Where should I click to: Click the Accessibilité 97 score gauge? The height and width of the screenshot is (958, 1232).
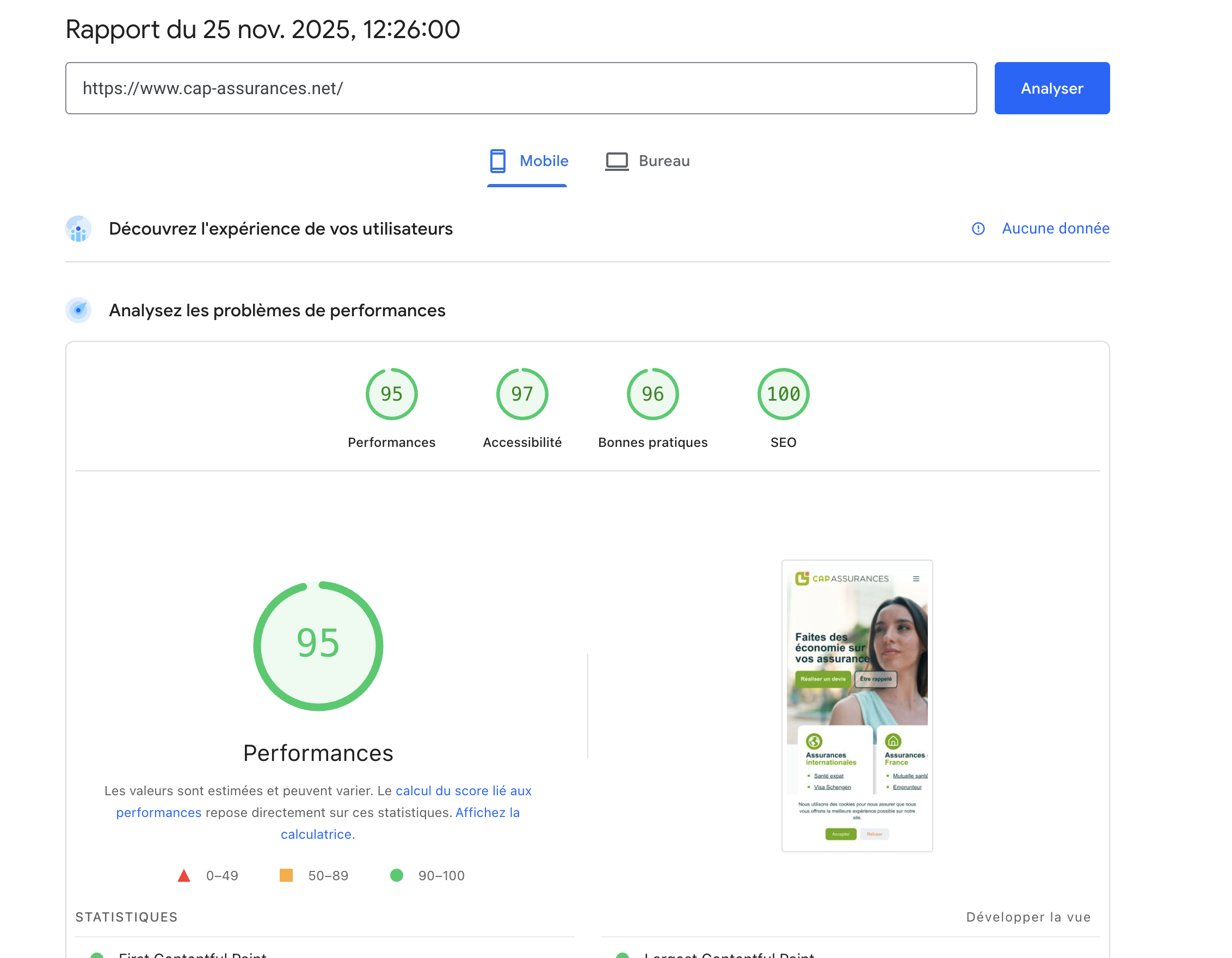pos(522,394)
